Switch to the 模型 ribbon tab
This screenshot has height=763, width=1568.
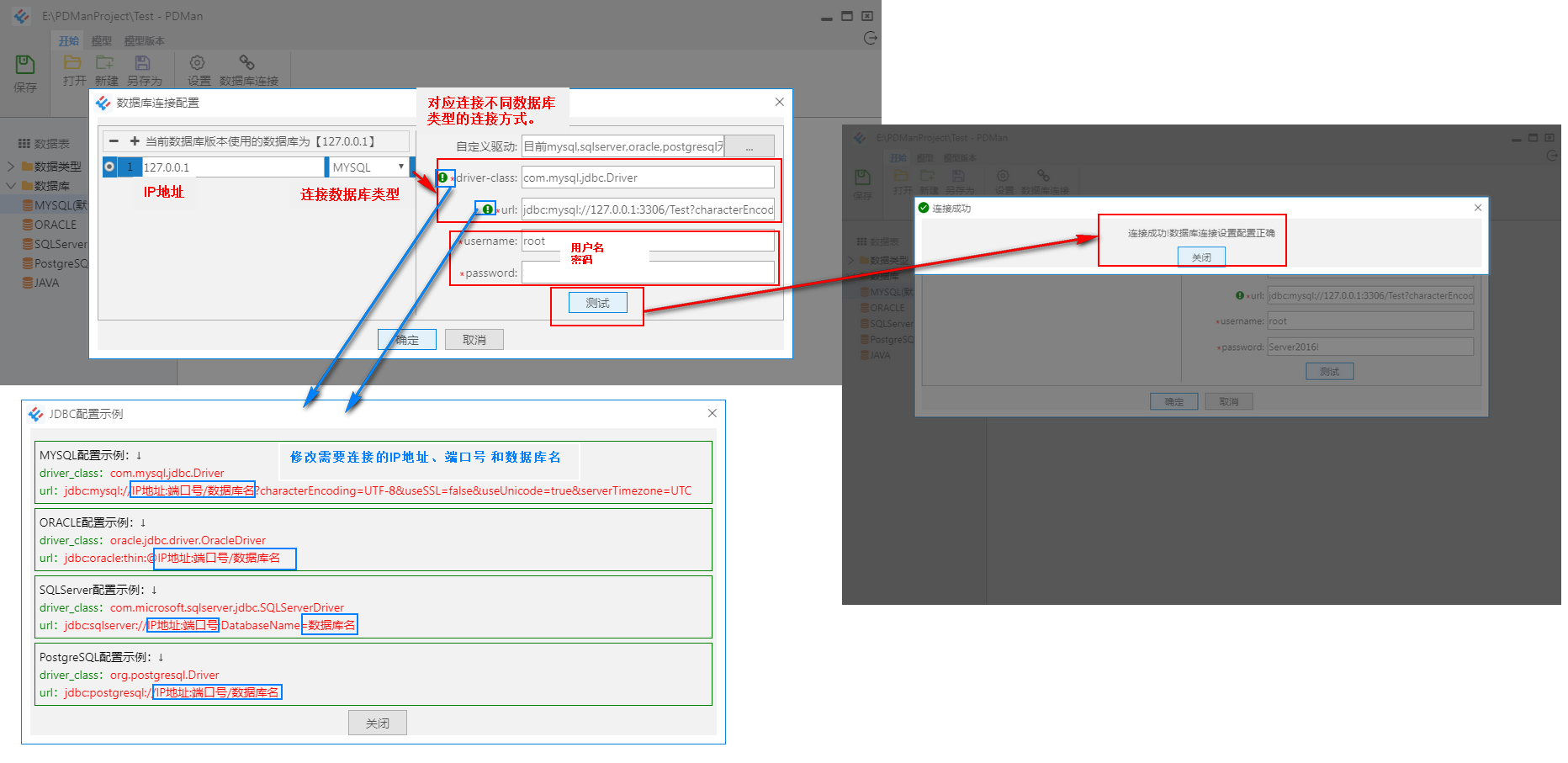102,40
